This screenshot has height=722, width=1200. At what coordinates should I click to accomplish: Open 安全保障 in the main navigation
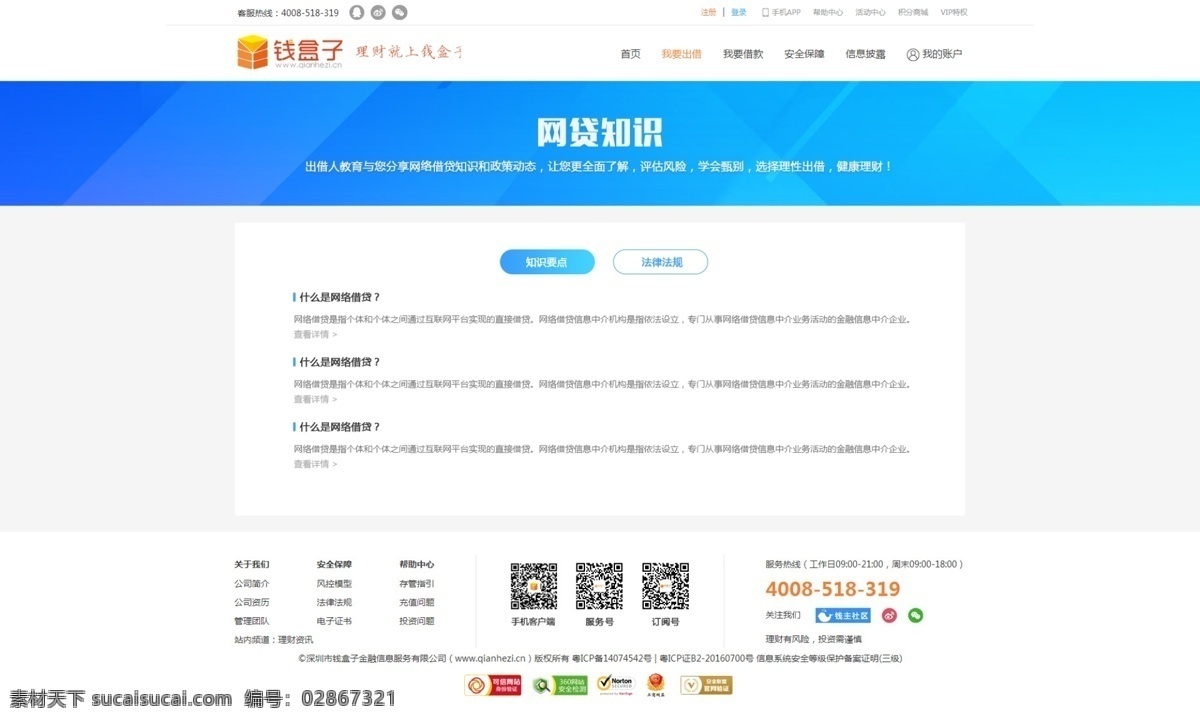pyautogui.click(x=804, y=54)
